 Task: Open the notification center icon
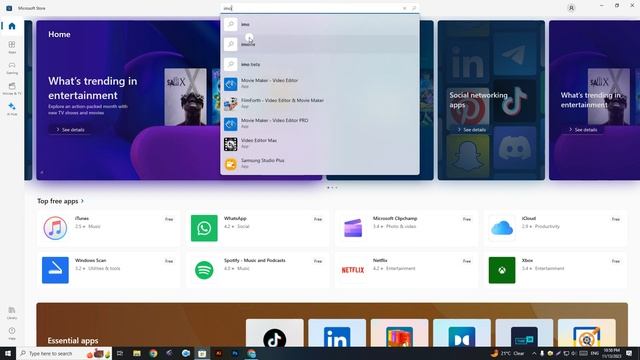(x=629, y=353)
